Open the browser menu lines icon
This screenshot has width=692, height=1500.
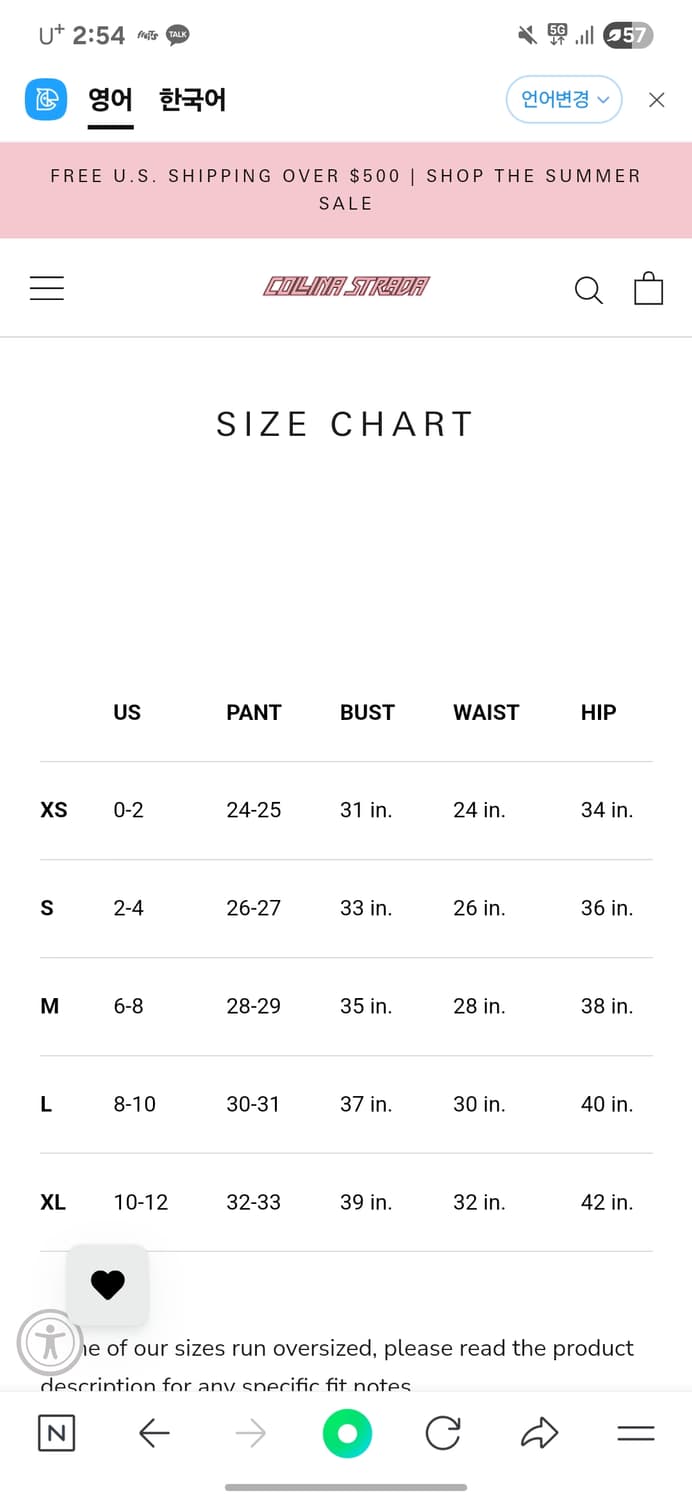636,1434
